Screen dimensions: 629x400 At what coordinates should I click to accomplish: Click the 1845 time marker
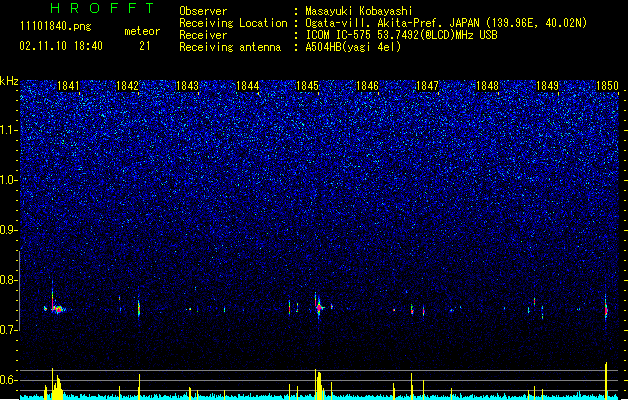click(307, 86)
